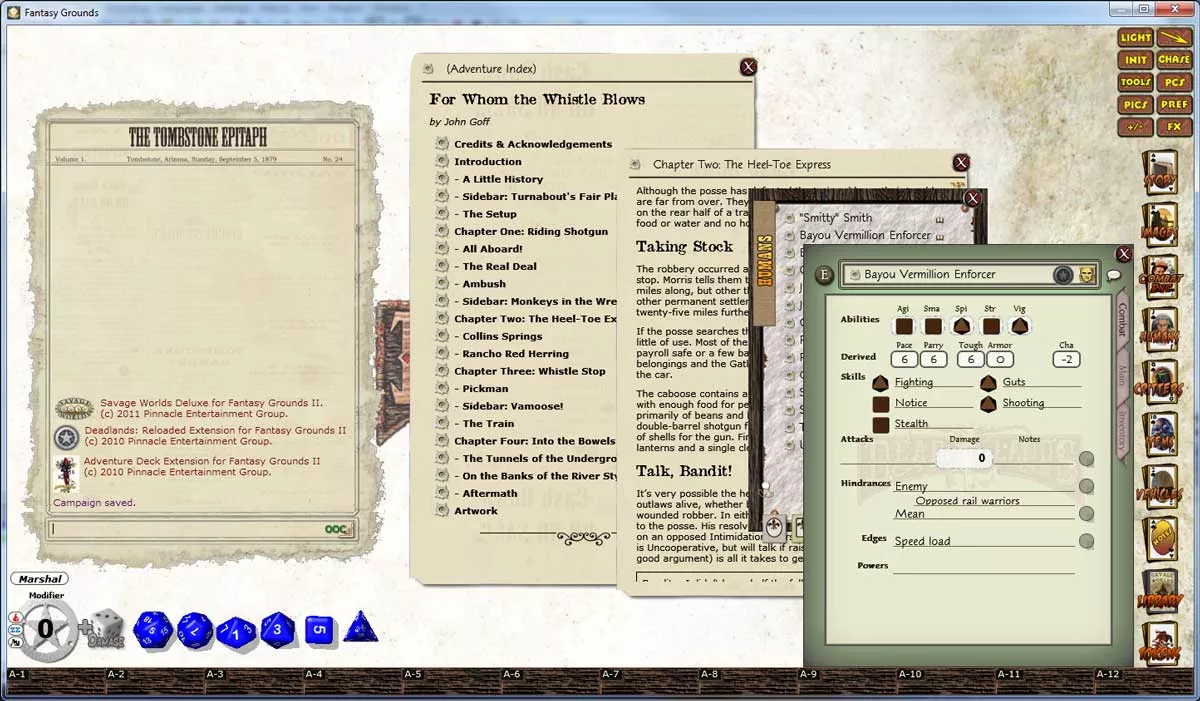Pick the blue d6 cube die

click(x=318, y=631)
